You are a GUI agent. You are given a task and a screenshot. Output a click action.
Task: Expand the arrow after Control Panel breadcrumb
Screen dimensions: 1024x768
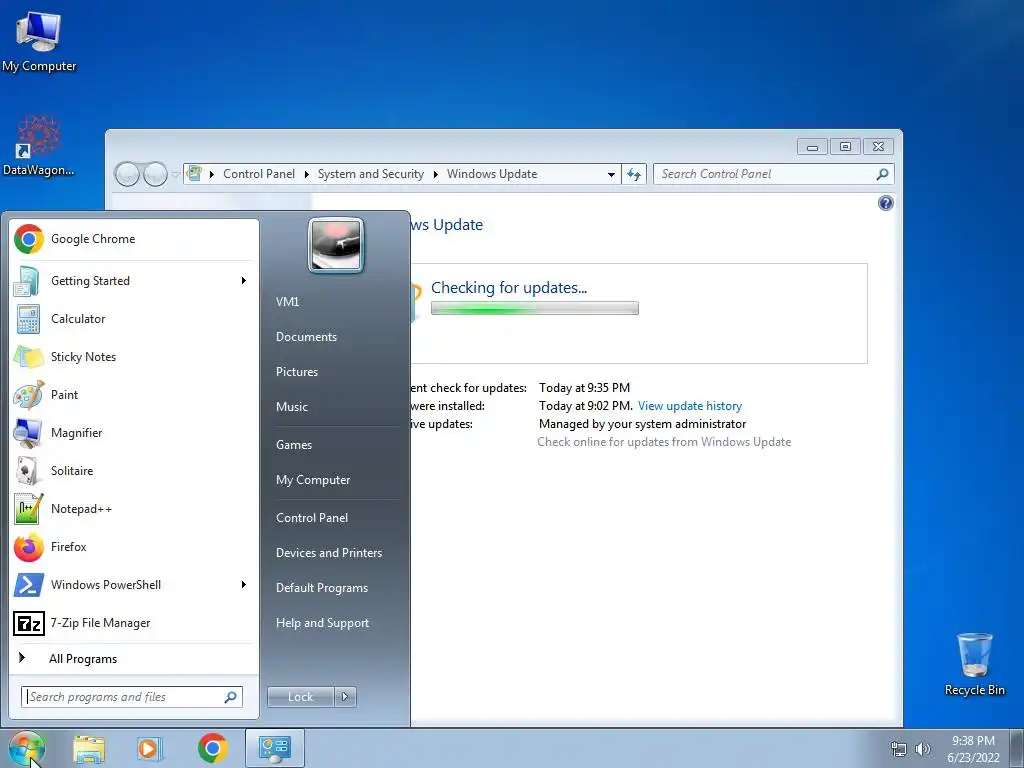click(x=306, y=174)
